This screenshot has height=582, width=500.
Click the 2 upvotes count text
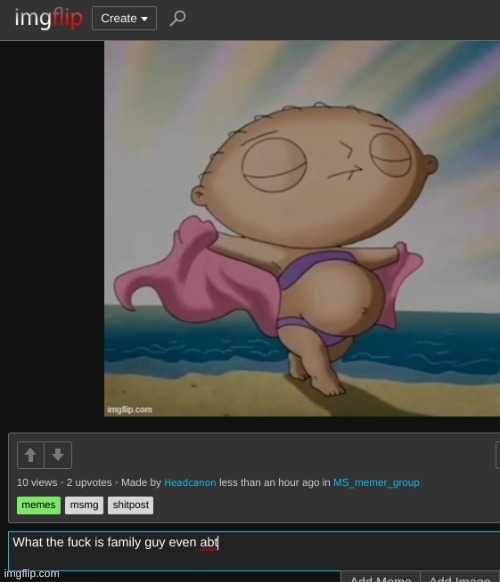click(x=89, y=483)
